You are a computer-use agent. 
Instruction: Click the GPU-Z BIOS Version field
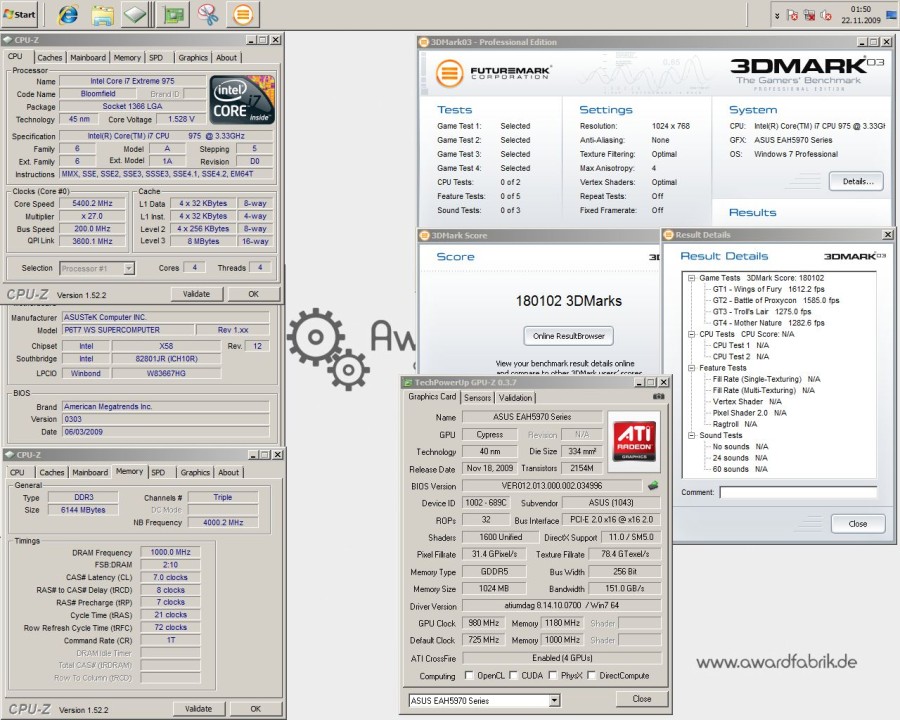[x=552, y=486]
